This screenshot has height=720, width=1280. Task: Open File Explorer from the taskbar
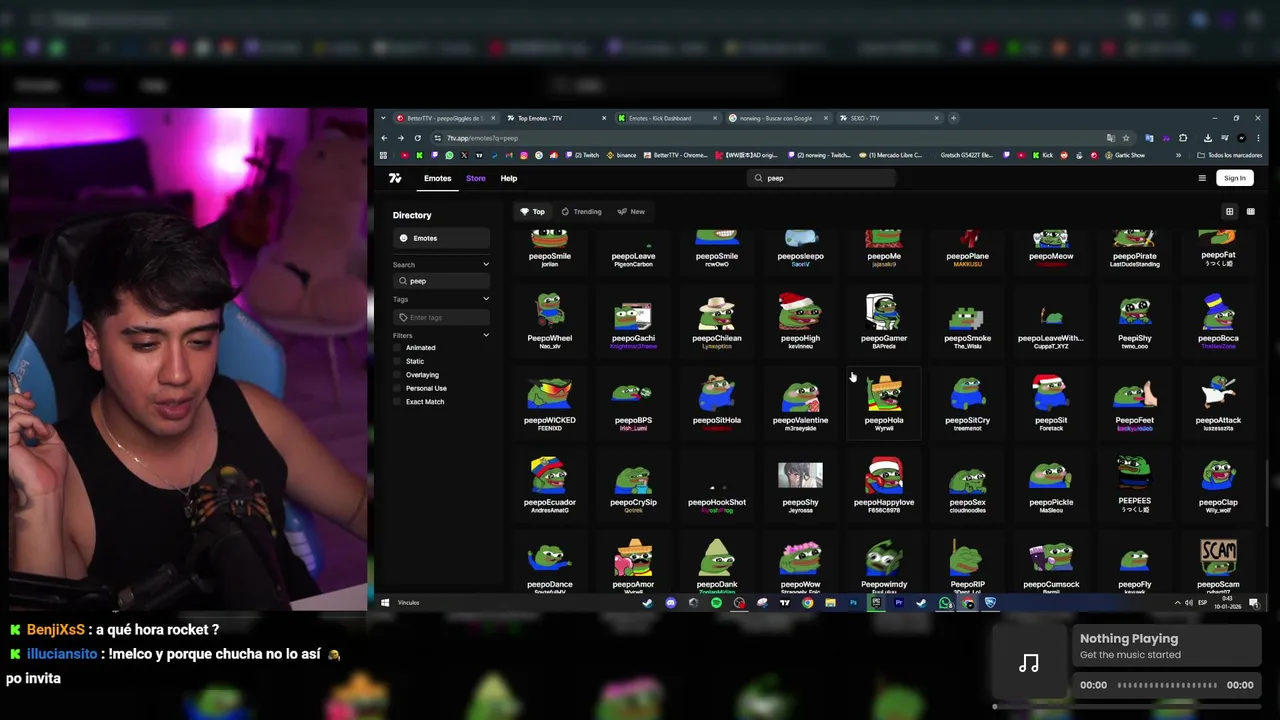(830, 602)
